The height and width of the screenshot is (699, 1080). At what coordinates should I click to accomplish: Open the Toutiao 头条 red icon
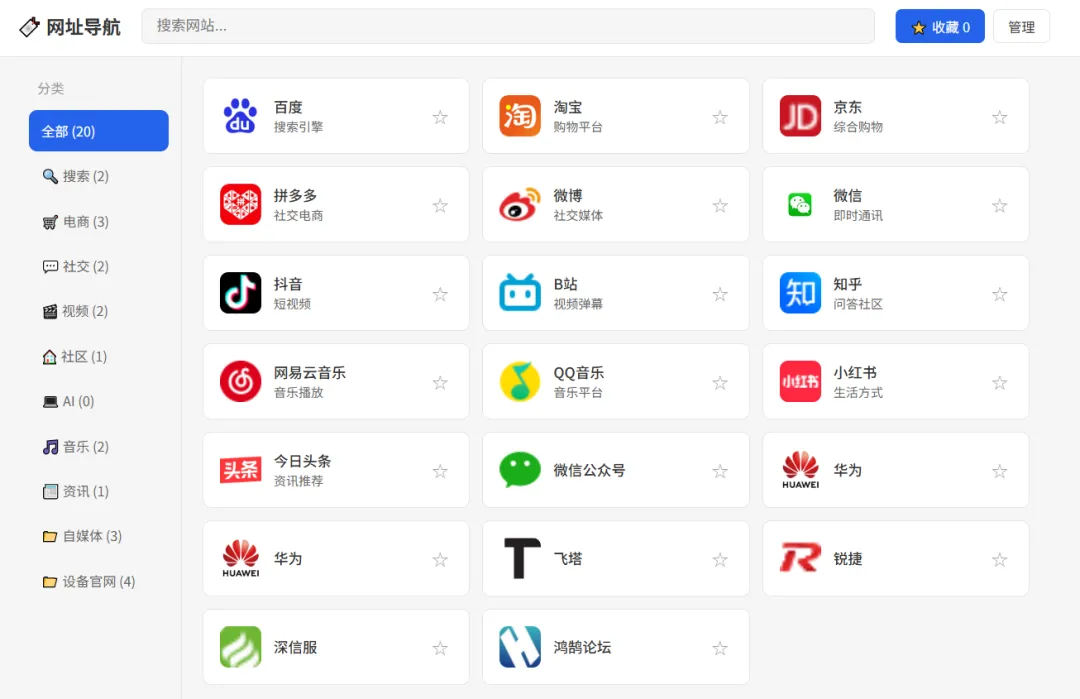[x=240, y=470]
